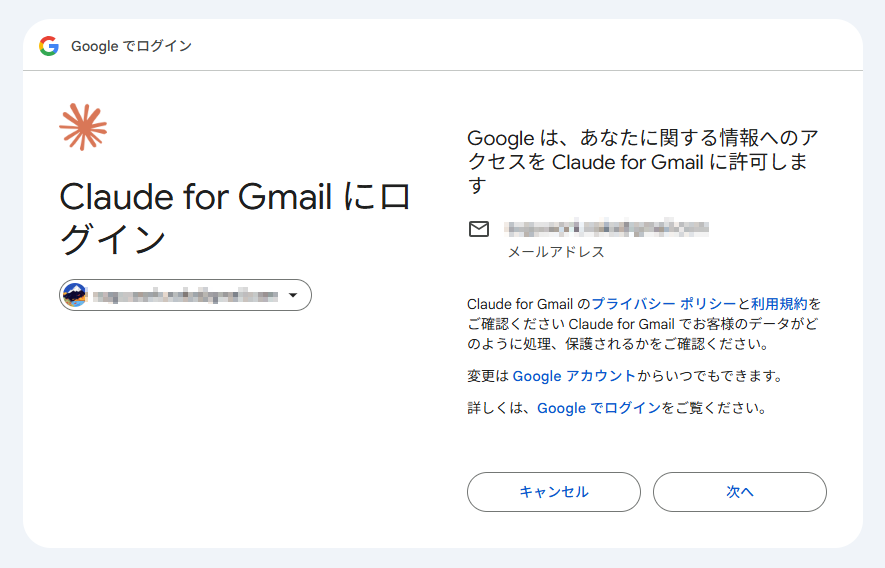Open the blurred account email chip
The height and width of the screenshot is (568, 885).
click(185, 295)
